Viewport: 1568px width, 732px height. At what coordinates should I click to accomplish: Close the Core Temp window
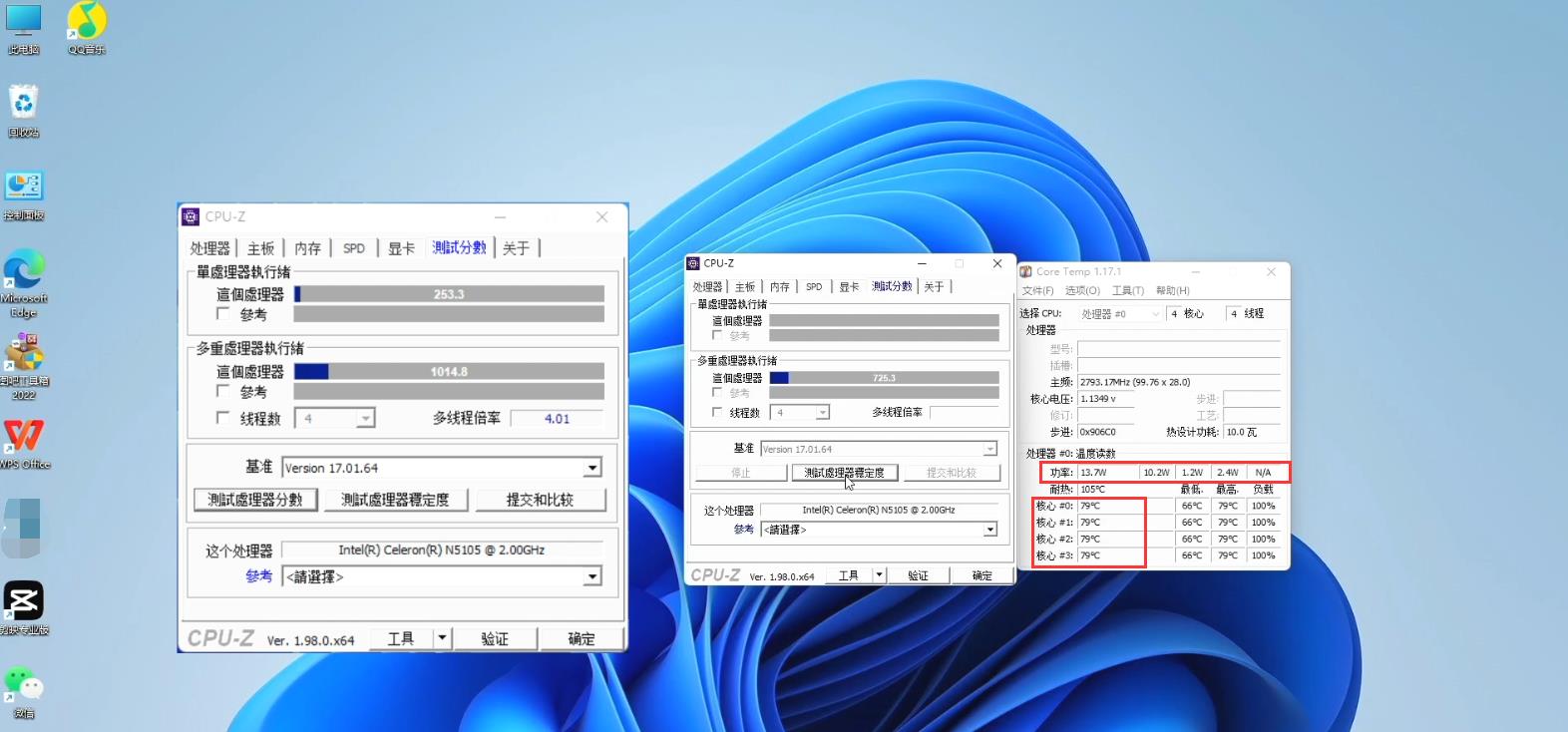pyautogui.click(x=1271, y=271)
